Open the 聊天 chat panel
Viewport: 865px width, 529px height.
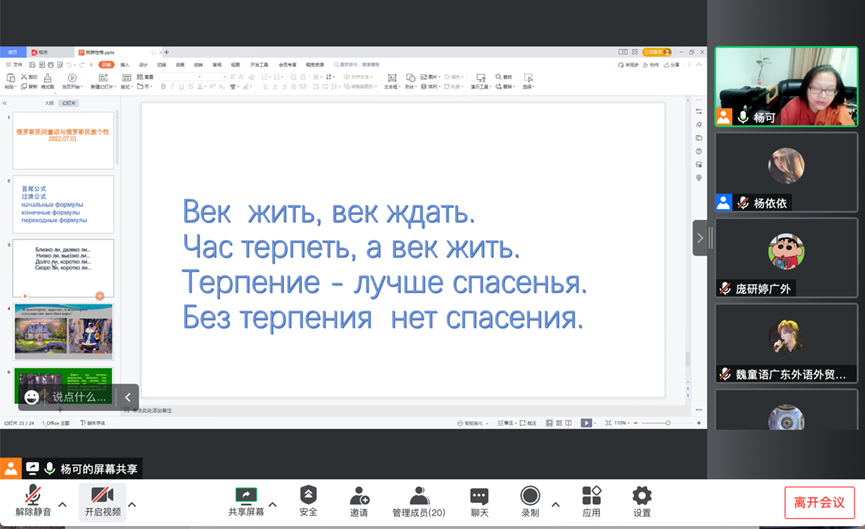[x=479, y=501]
